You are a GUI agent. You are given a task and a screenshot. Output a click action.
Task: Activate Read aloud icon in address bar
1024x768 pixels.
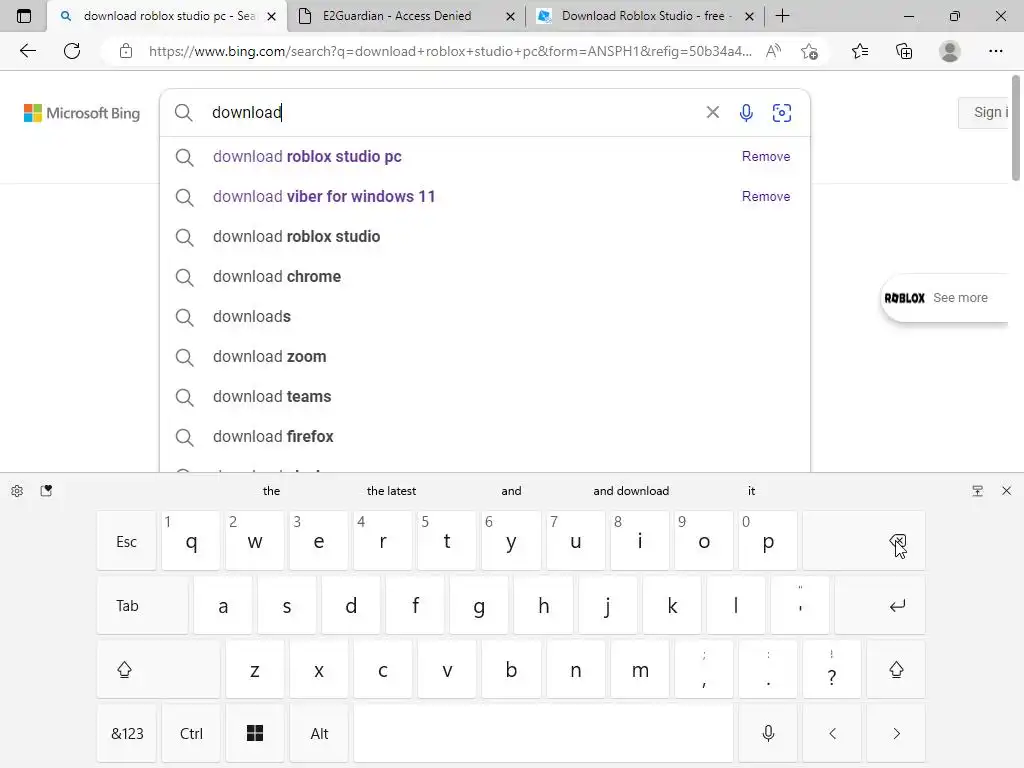tap(773, 51)
